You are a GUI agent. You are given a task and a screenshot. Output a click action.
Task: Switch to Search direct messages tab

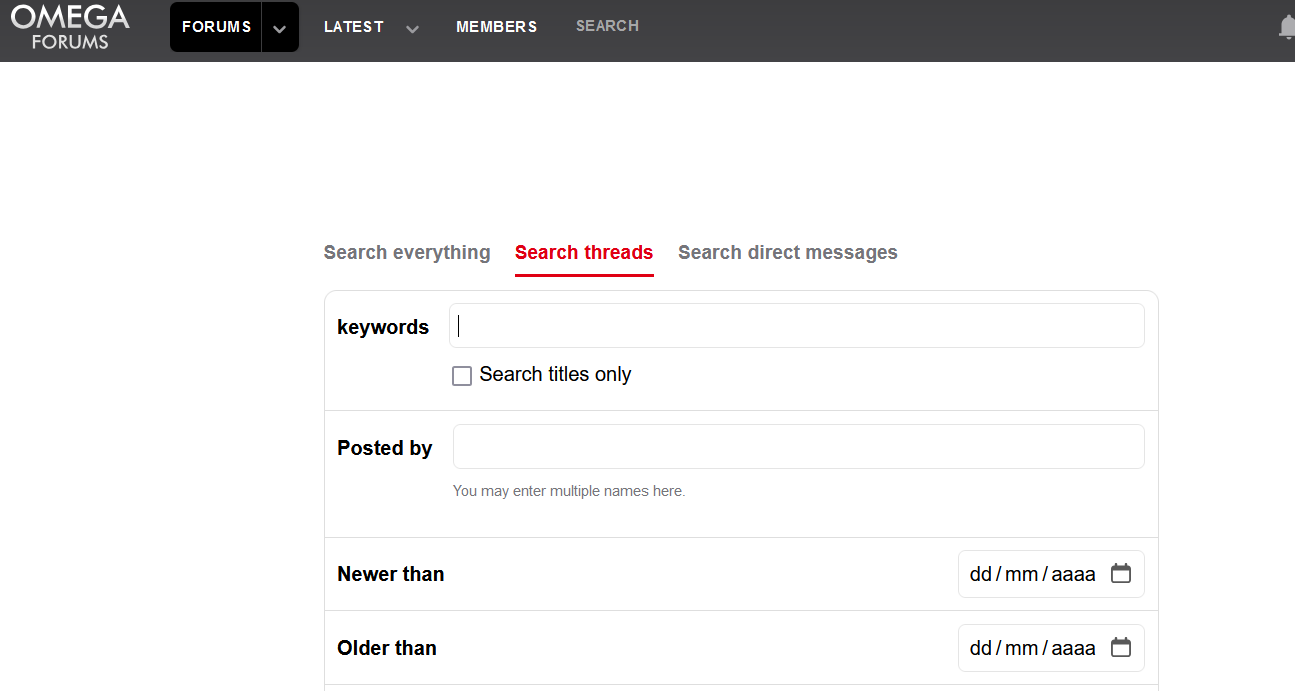click(787, 253)
